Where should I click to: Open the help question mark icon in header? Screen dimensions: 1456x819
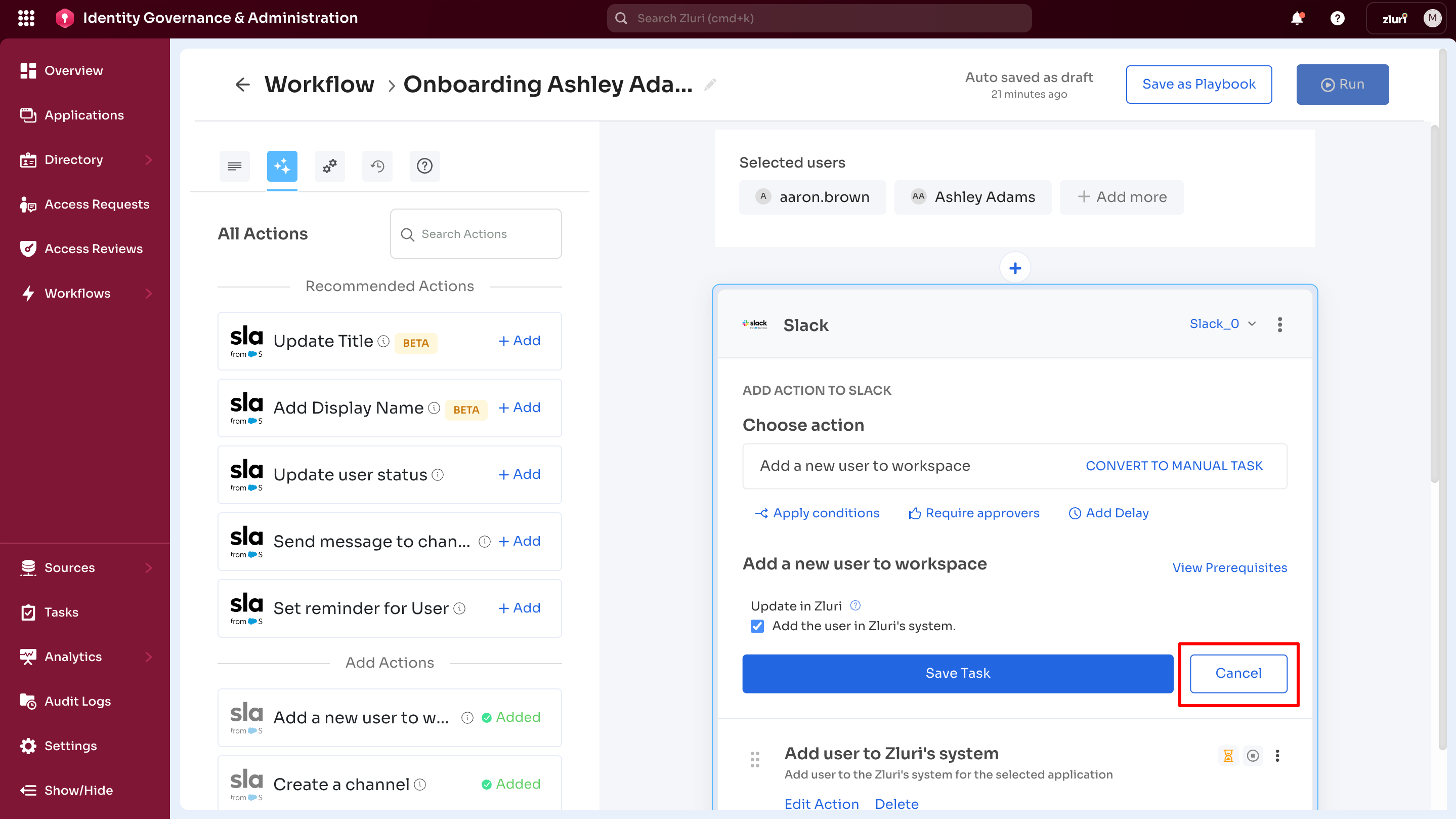pos(1337,18)
